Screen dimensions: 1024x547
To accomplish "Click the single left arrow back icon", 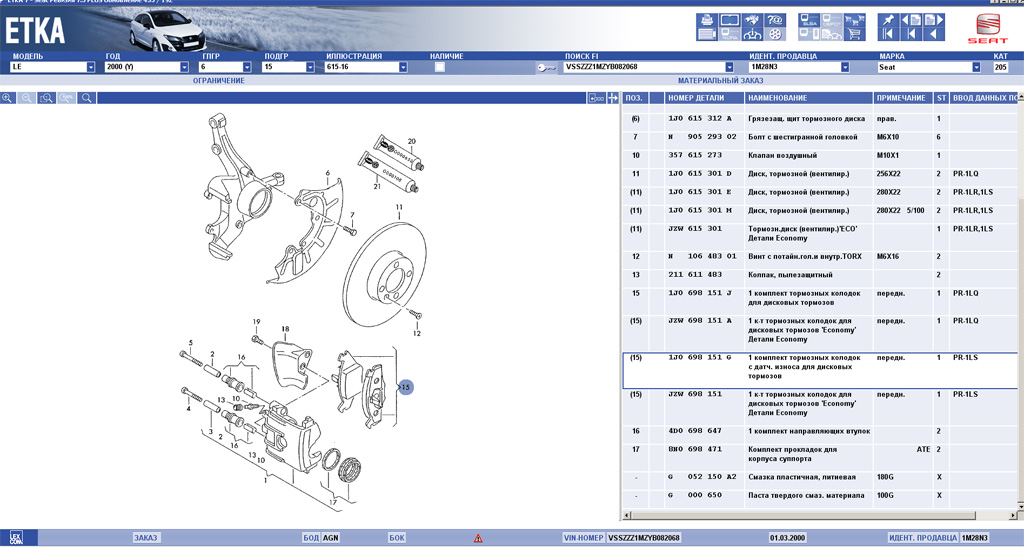I will click(934, 34).
